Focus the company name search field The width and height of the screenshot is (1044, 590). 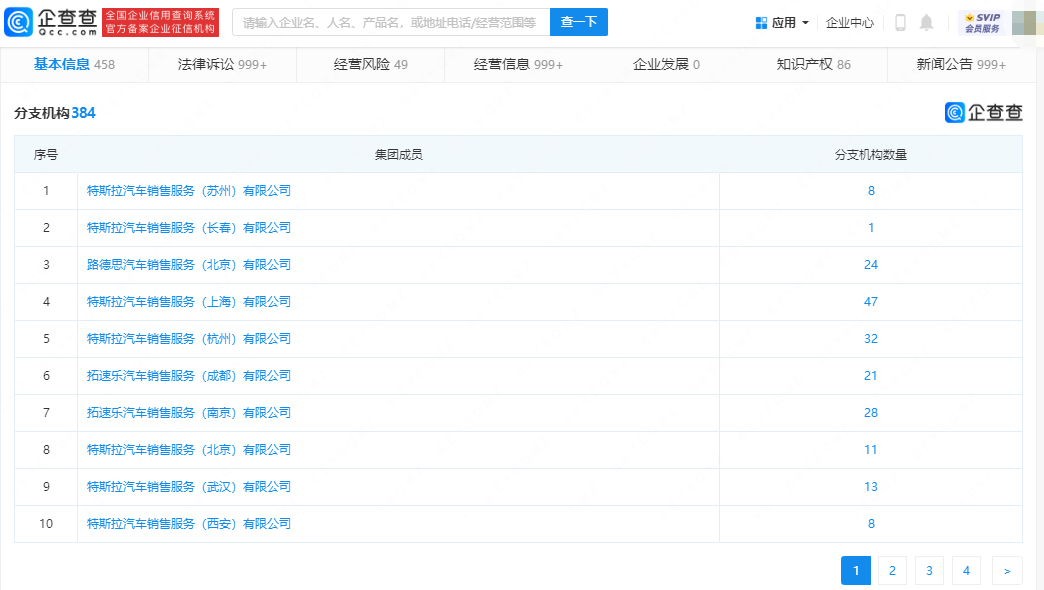[x=391, y=22]
